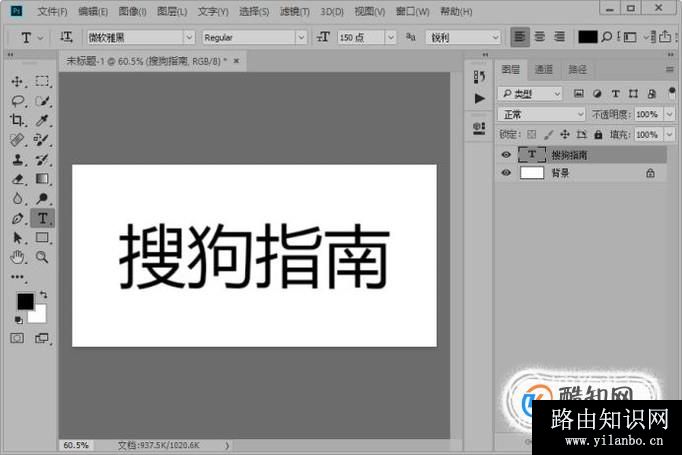The height and width of the screenshot is (455, 682).
Task: Reset default foreground and background colors
Action: [19, 321]
